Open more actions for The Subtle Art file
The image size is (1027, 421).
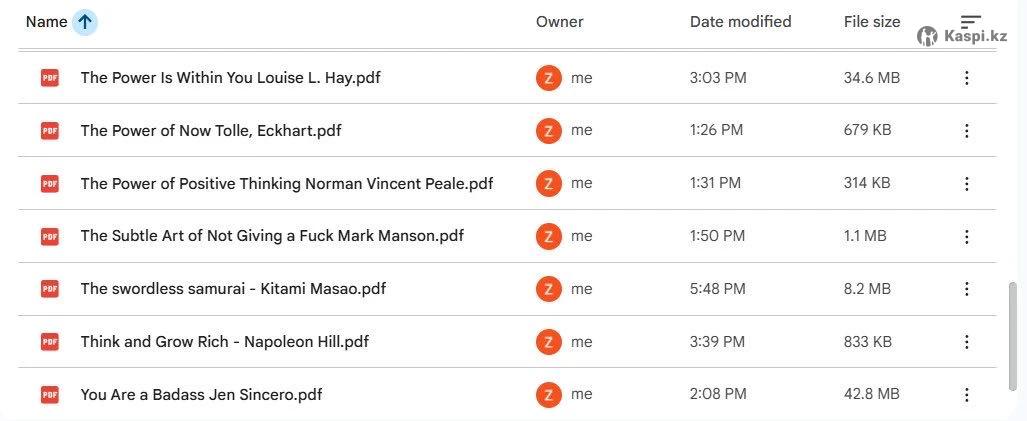coord(966,237)
